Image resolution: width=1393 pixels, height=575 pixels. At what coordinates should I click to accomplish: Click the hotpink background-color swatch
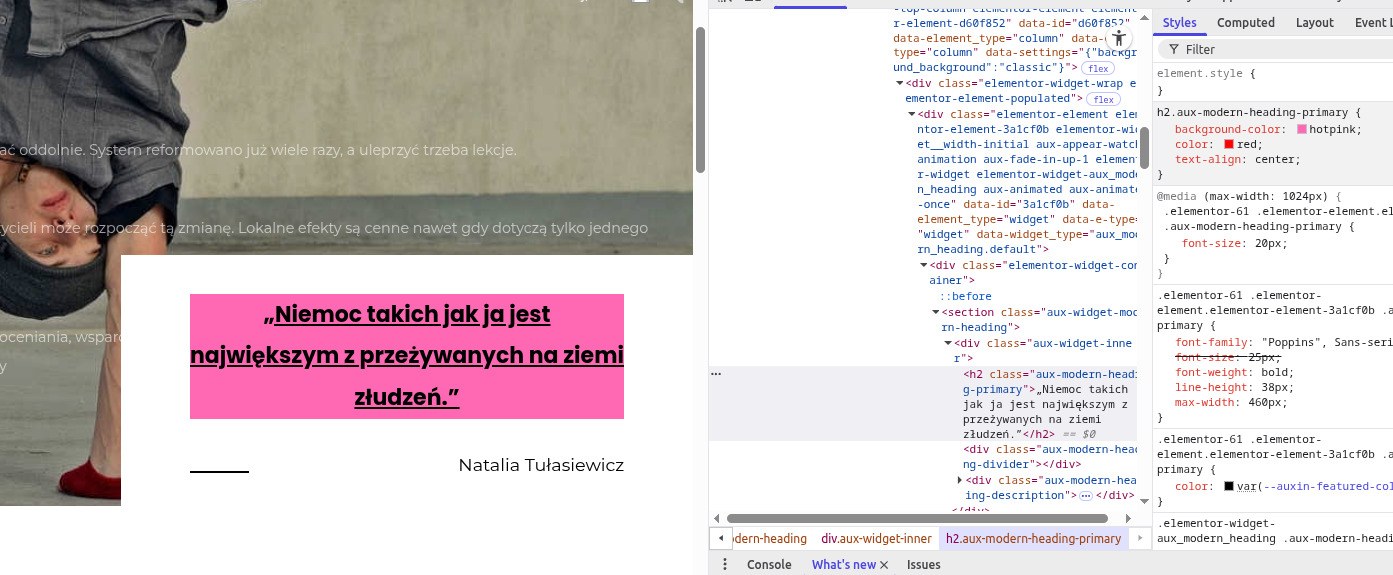[1302, 130]
